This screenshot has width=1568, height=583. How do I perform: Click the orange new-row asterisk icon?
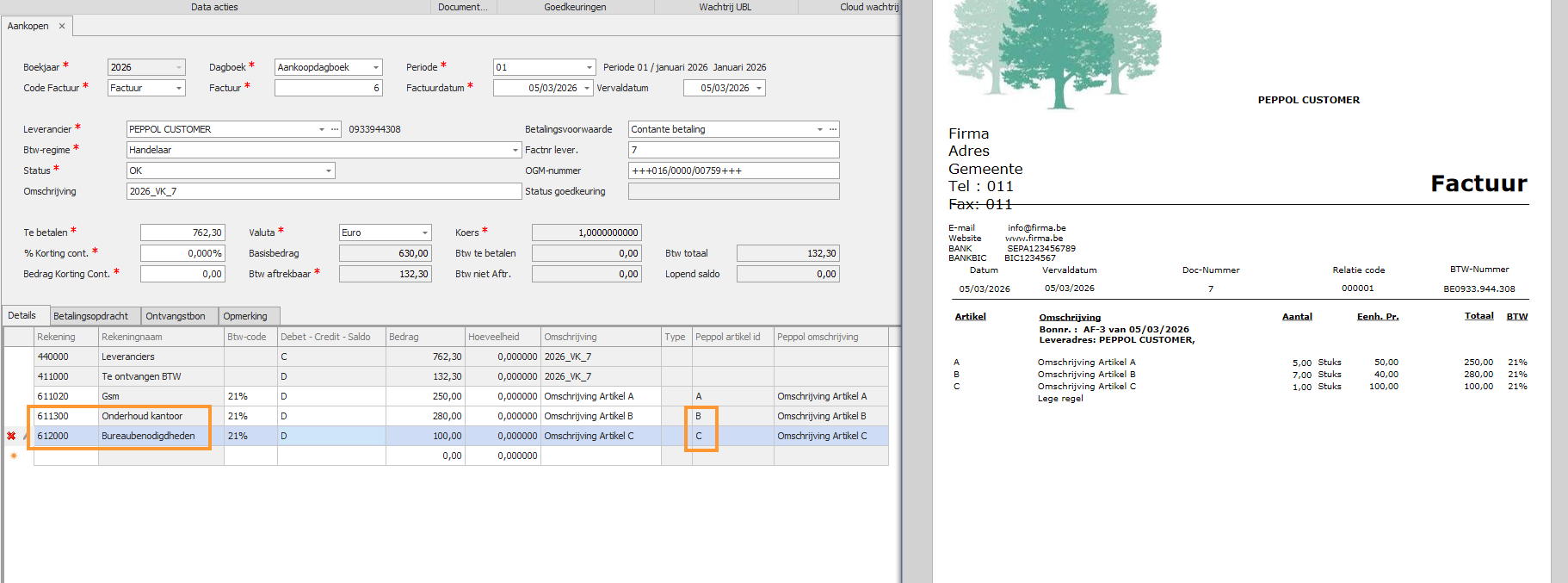pyautogui.click(x=14, y=456)
